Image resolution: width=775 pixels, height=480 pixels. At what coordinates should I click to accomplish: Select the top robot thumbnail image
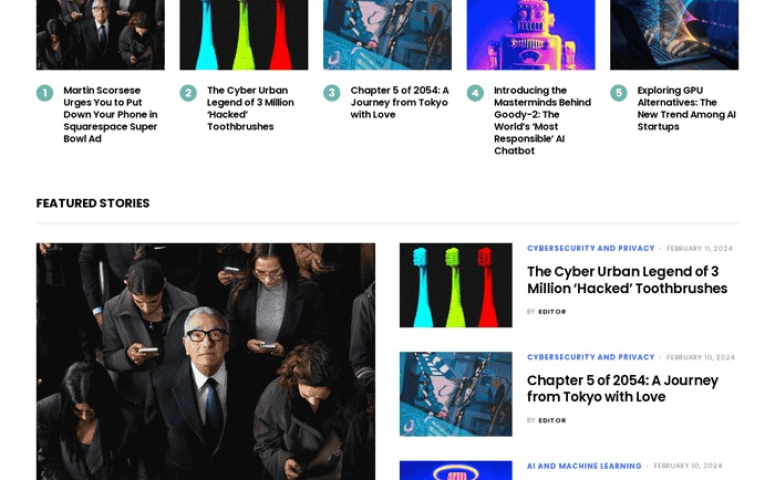[x=531, y=35]
